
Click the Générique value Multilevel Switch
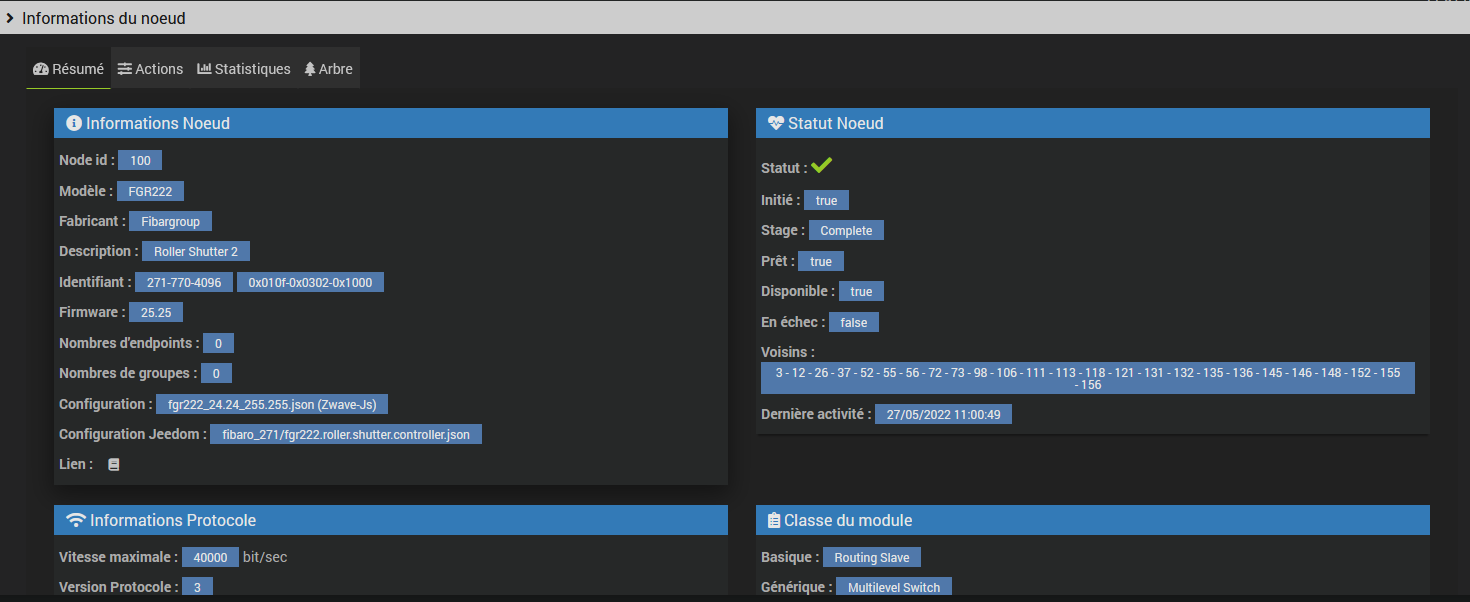click(894, 588)
